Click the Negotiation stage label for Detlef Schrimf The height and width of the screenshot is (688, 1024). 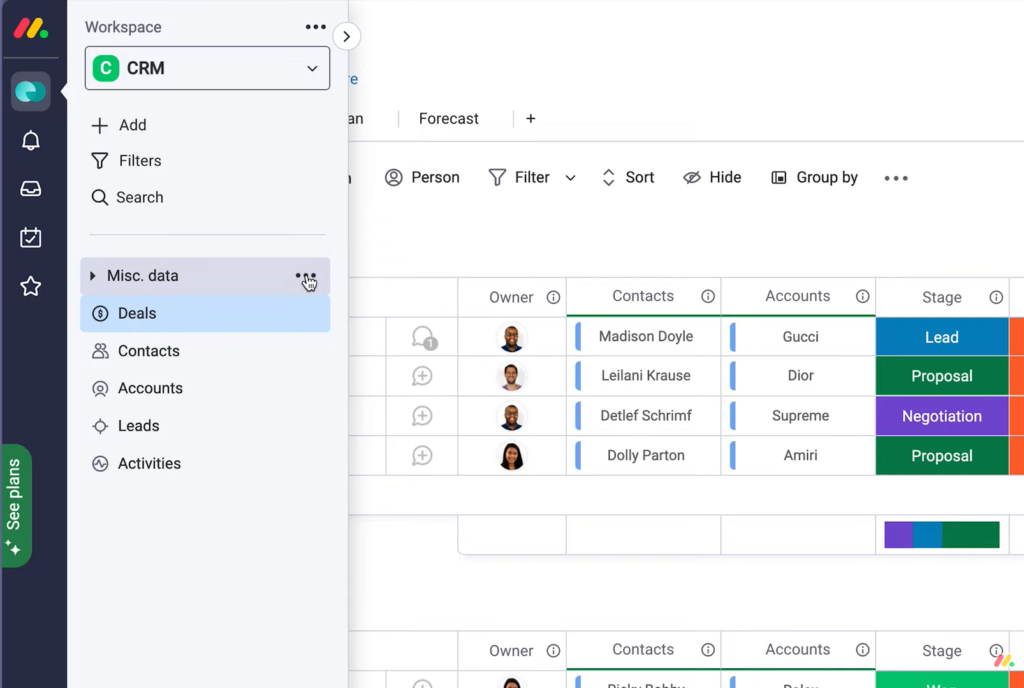(x=941, y=415)
